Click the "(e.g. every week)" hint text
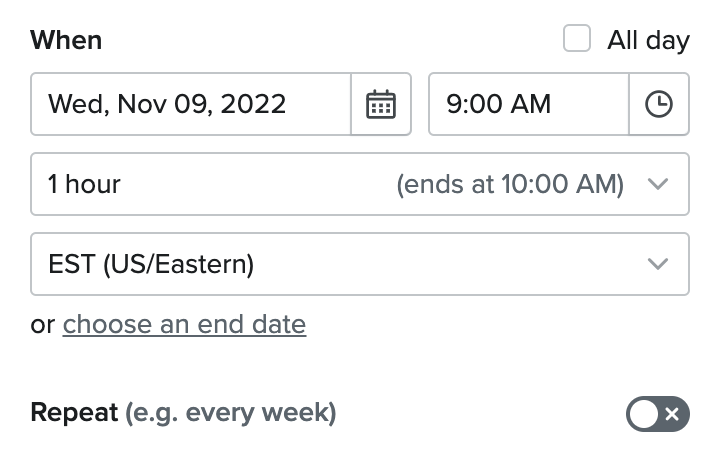724x462 pixels. [231, 413]
